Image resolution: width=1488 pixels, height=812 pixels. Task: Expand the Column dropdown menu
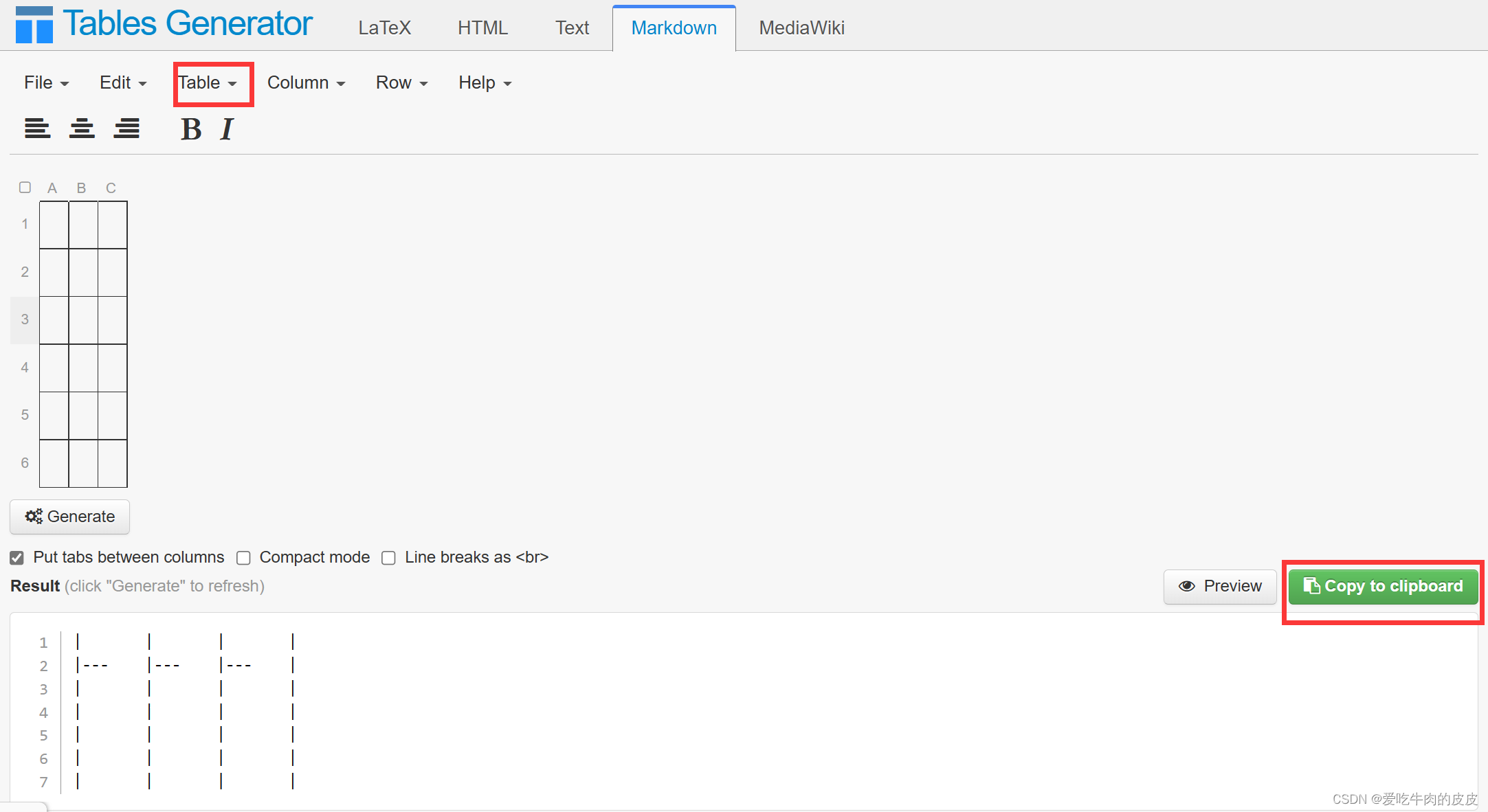coord(306,83)
